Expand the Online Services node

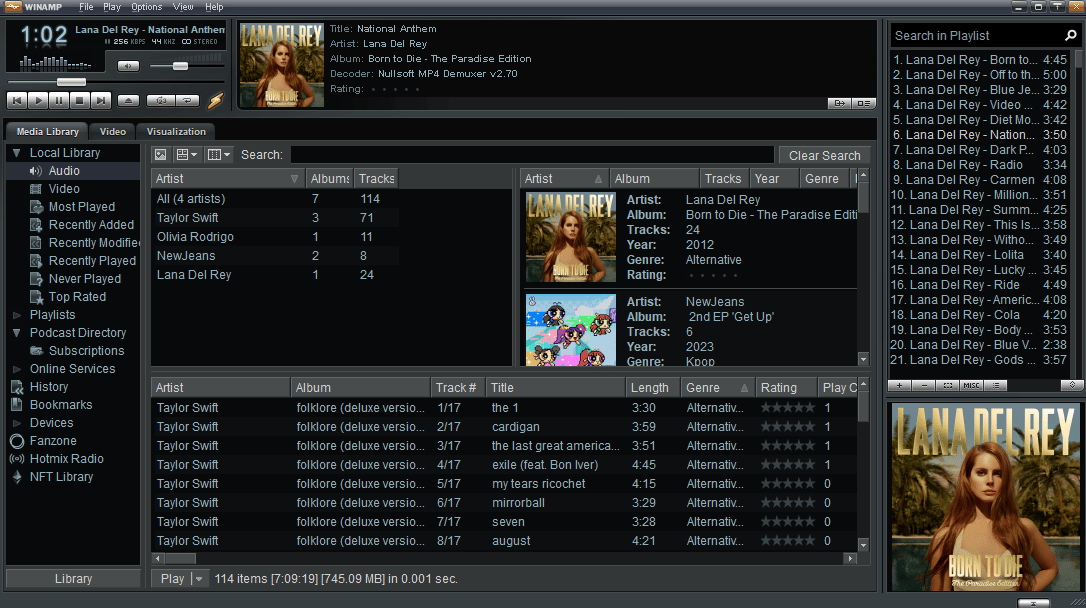click(17, 369)
